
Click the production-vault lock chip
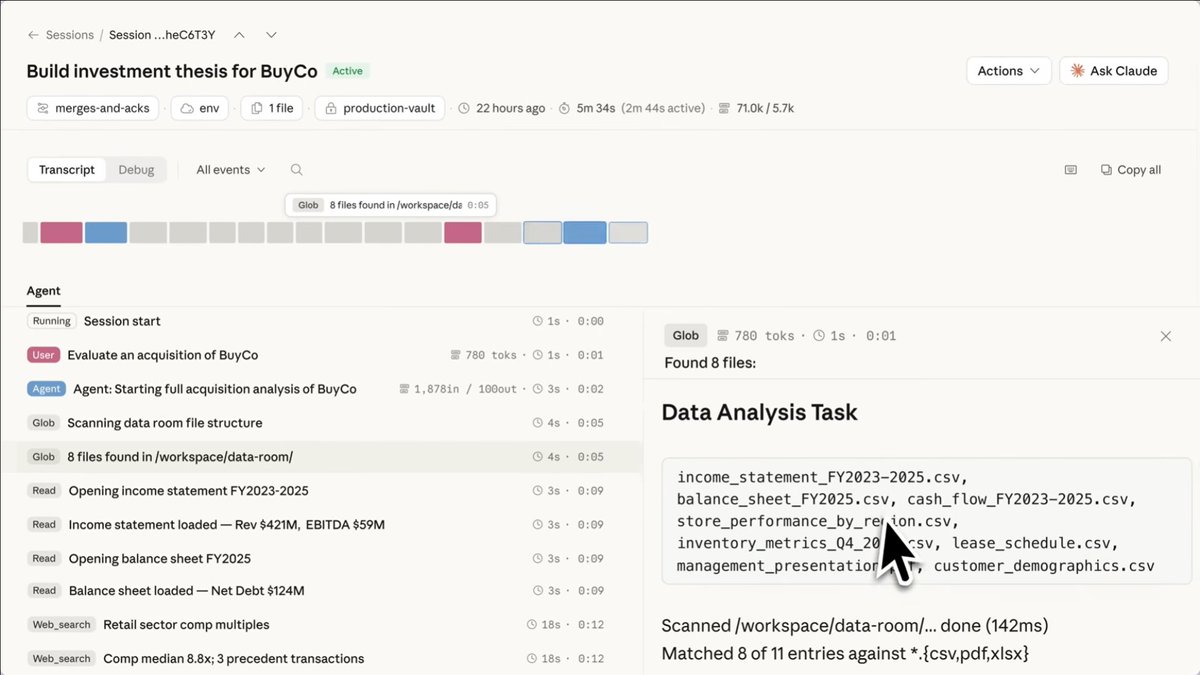[x=381, y=108]
